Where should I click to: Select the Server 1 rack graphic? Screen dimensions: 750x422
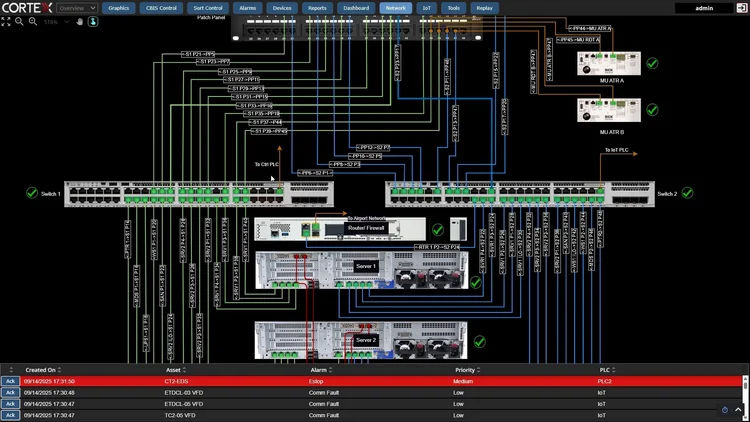pyautogui.click(x=362, y=270)
